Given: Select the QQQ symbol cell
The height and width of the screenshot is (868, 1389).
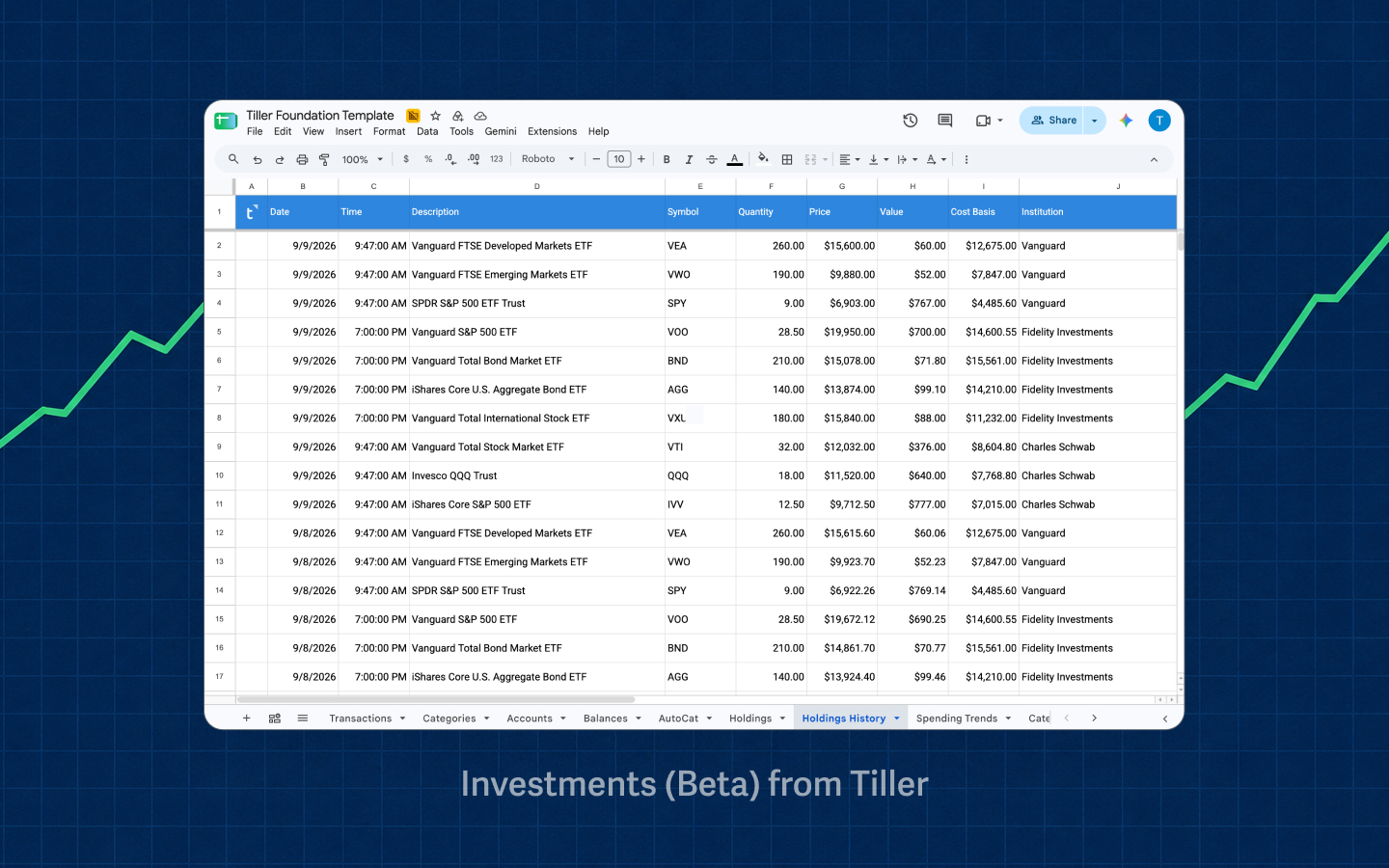Looking at the screenshot, I should (700, 475).
